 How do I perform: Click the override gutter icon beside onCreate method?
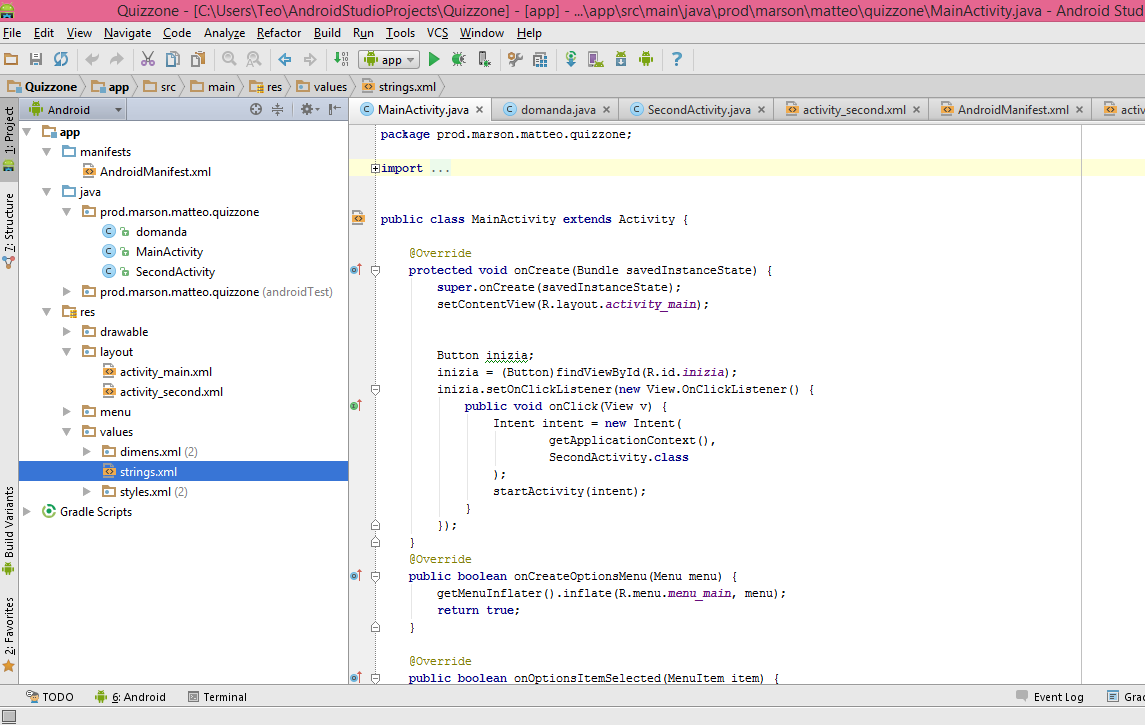(x=356, y=269)
